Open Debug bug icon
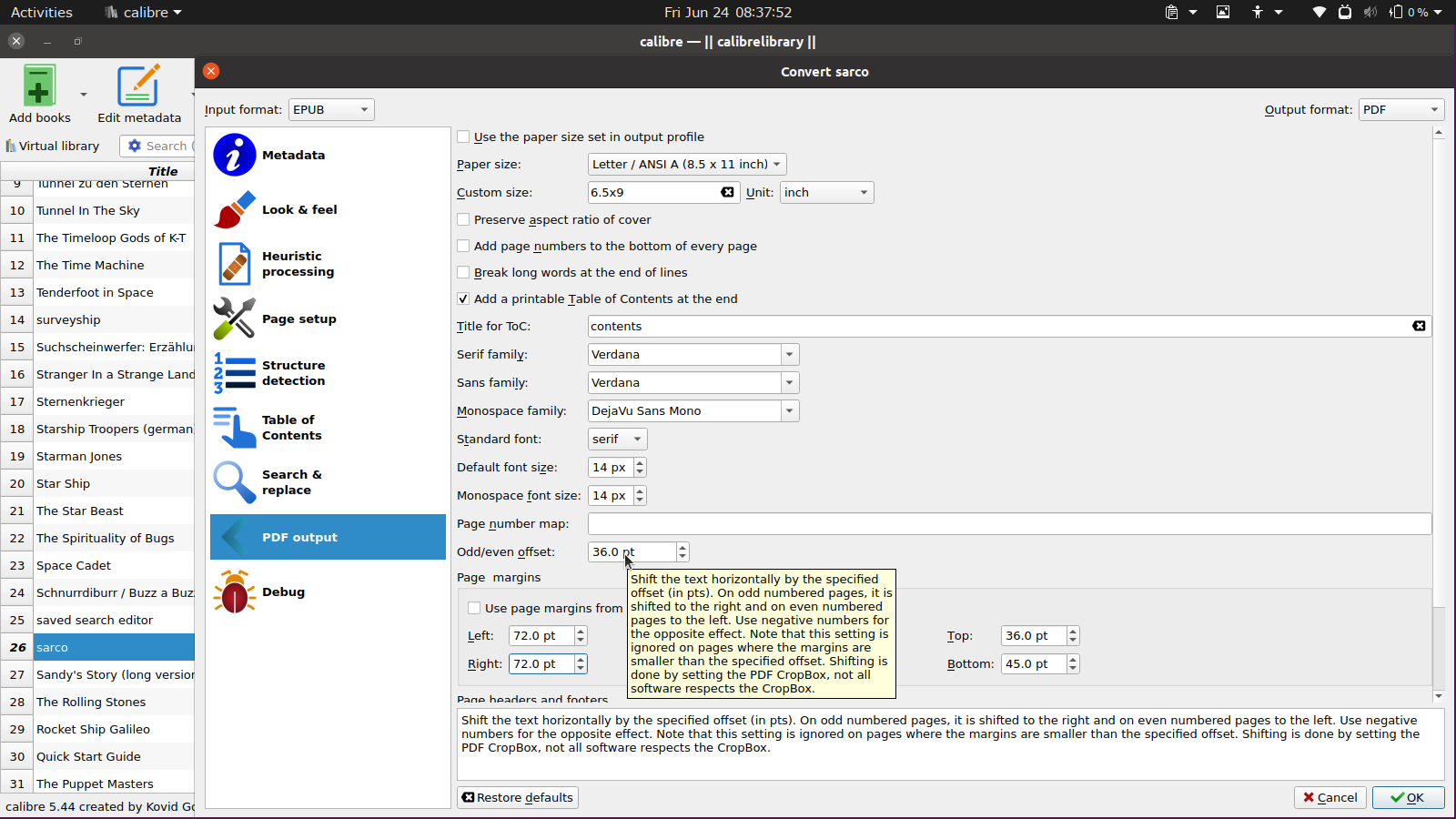The width and height of the screenshot is (1456, 819). click(234, 591)
